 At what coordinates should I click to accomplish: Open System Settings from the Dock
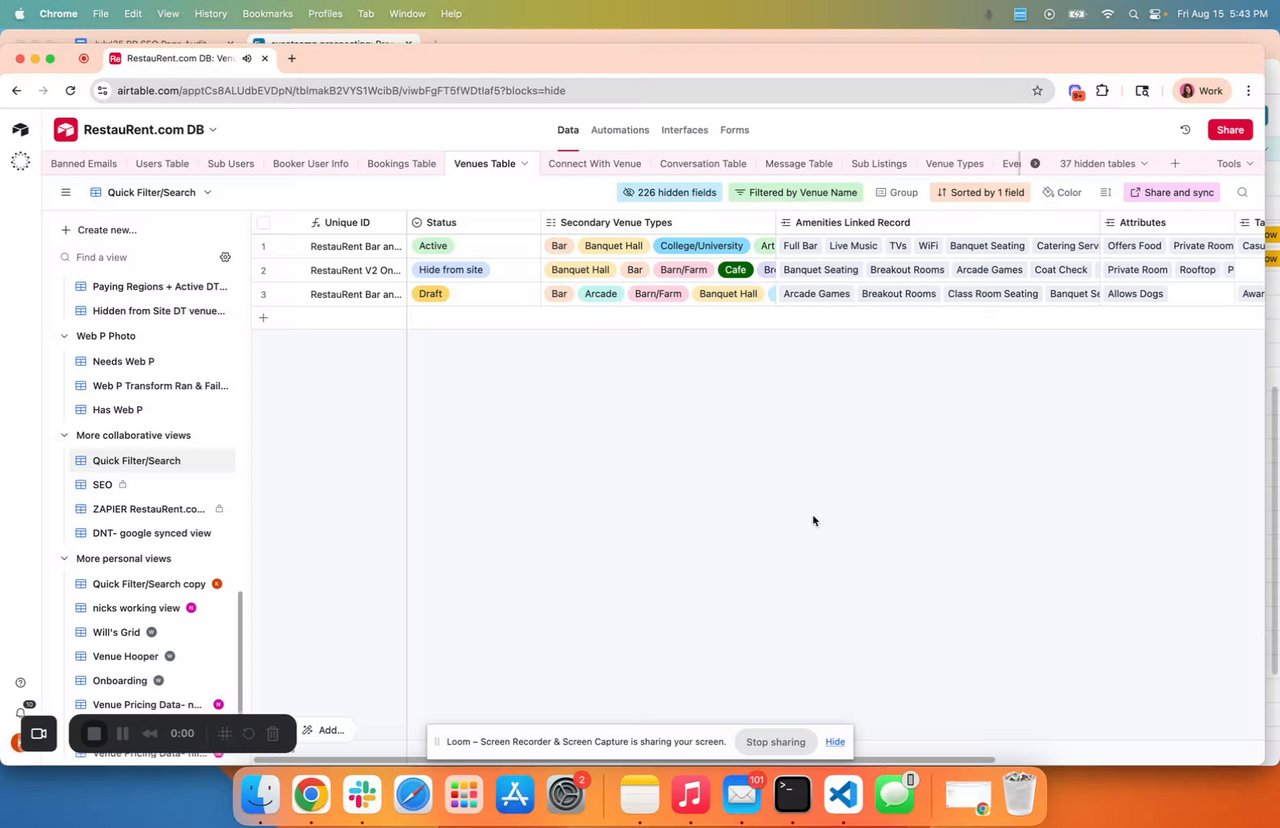point(565,795)
